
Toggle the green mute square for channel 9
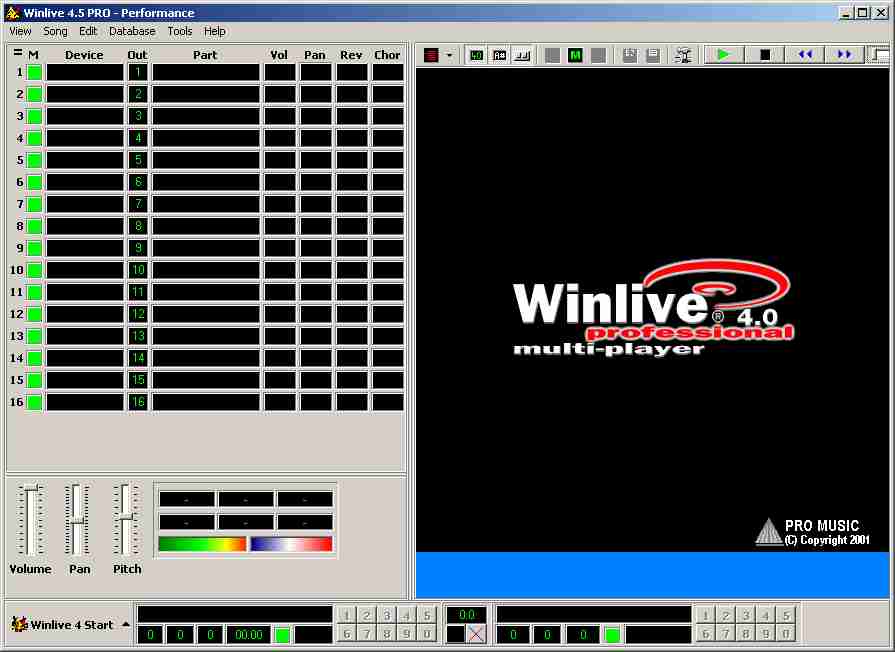[35, 248]
